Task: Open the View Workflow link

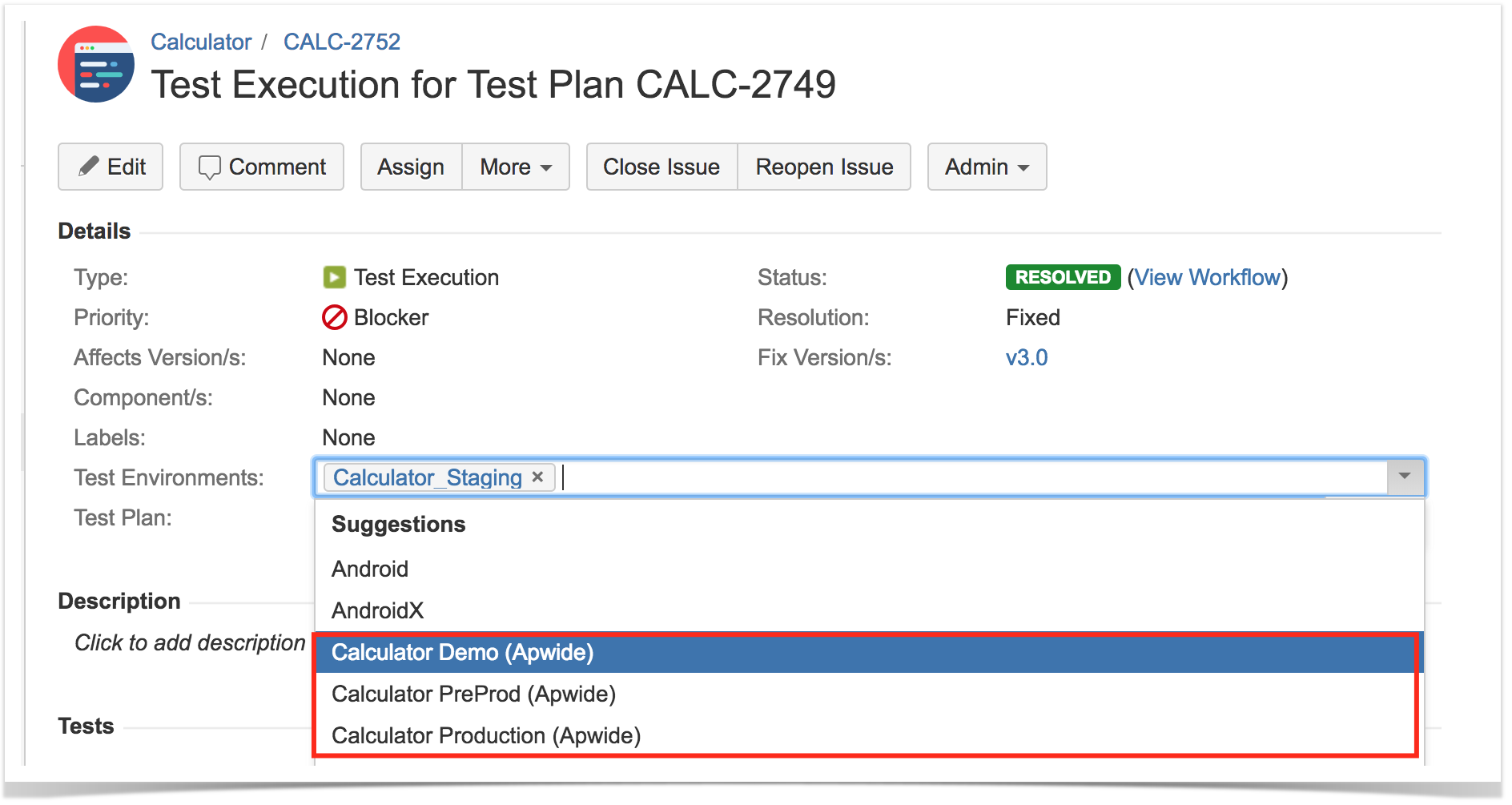Action: (1208, 277)
